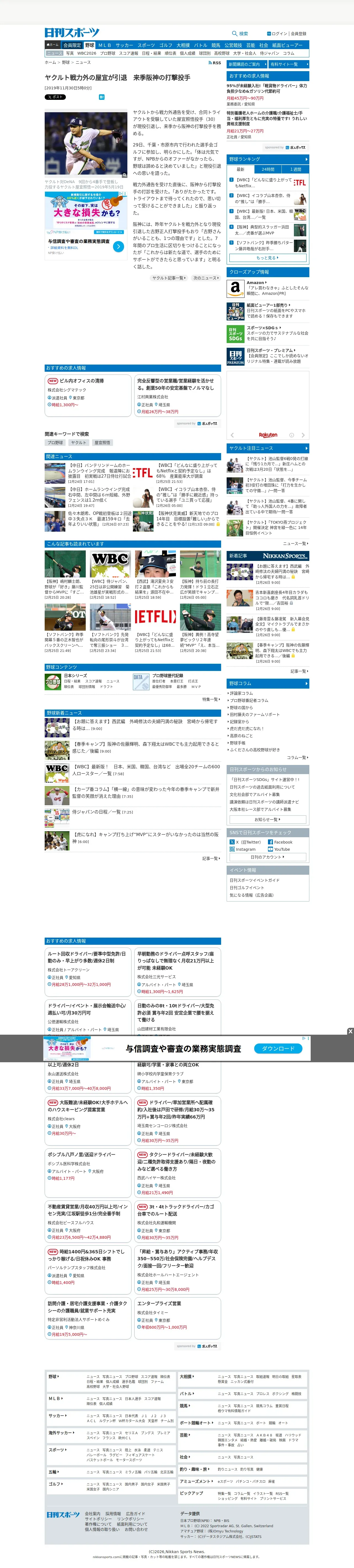The height and width of the screenshot is (1568, 354).
Task: Select the プロ野球 keyword tag
Action: click(55, 443)
